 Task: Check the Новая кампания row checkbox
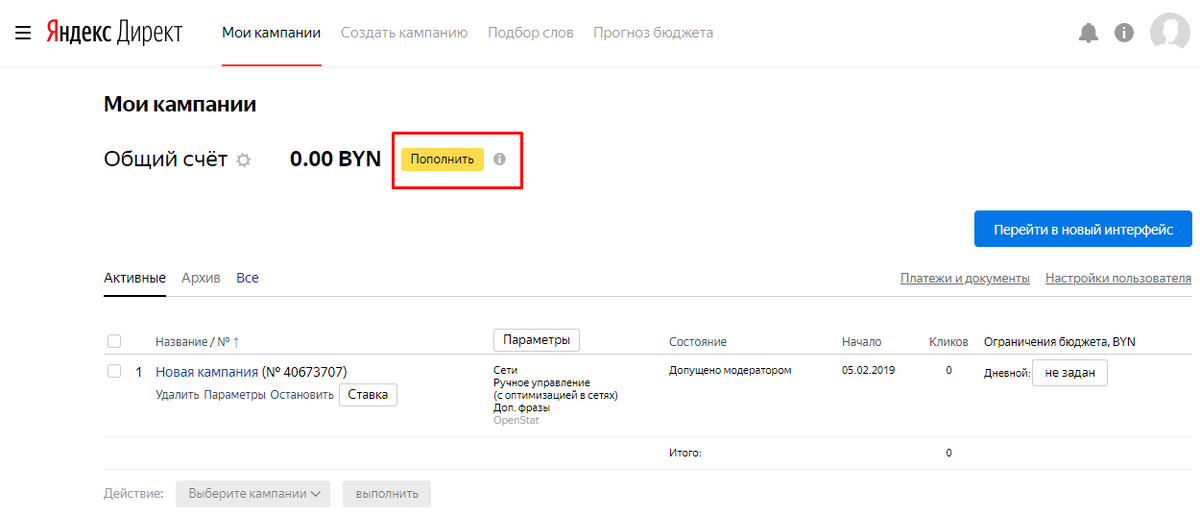(x=114, y=371)
